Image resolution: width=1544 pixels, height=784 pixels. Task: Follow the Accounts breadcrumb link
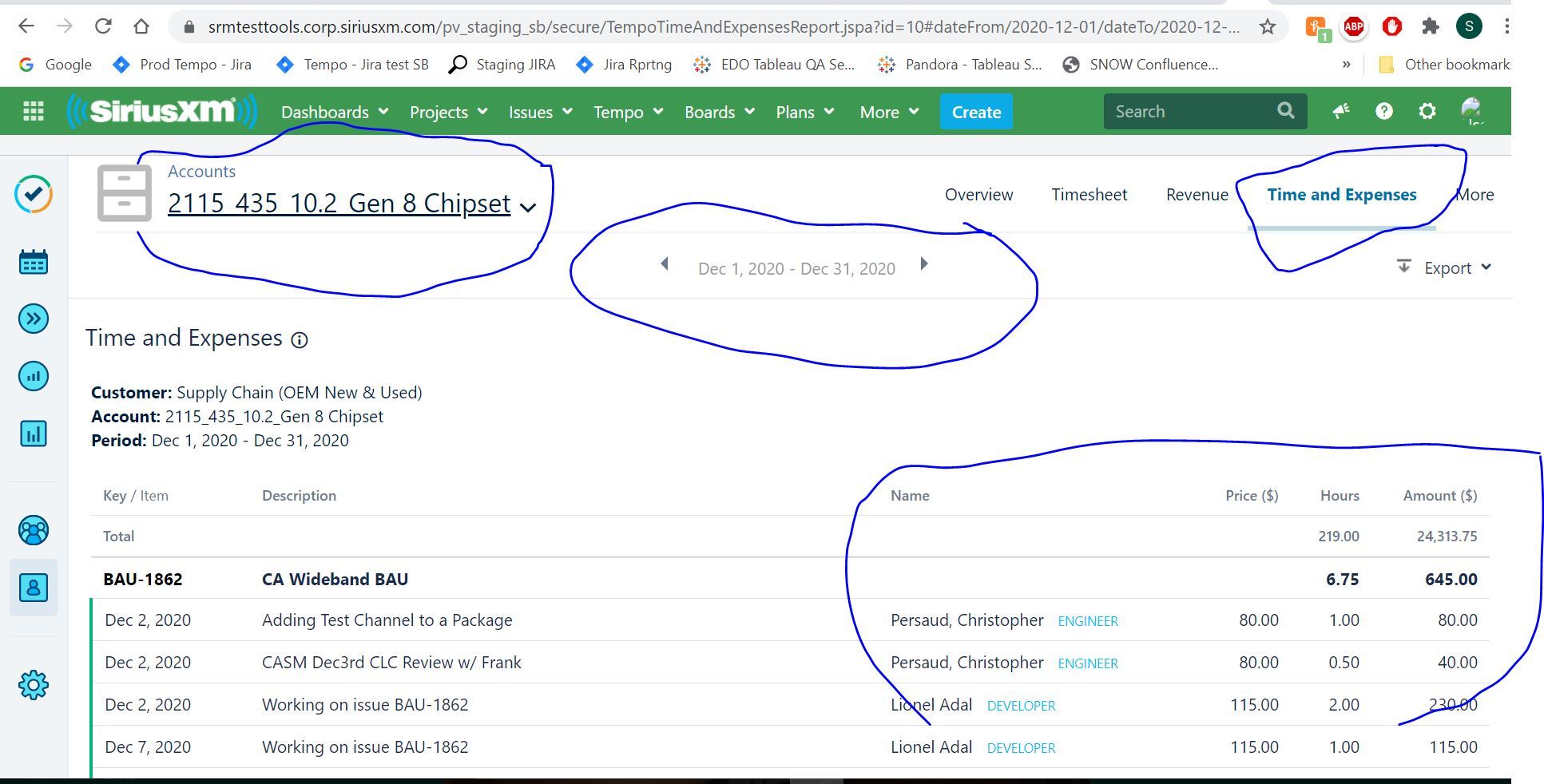[201, 172]
